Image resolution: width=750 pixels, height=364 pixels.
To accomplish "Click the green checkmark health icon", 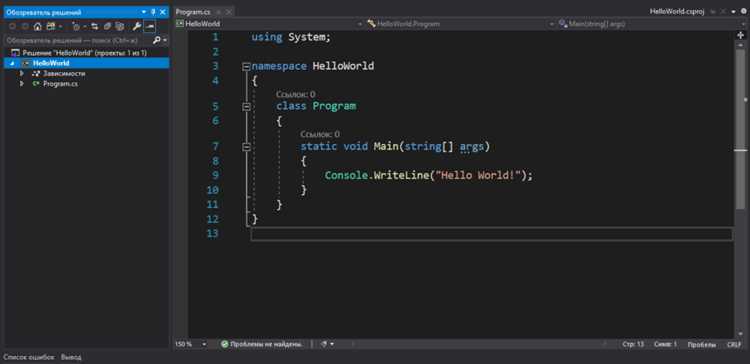I will click(x=224, y=344).
